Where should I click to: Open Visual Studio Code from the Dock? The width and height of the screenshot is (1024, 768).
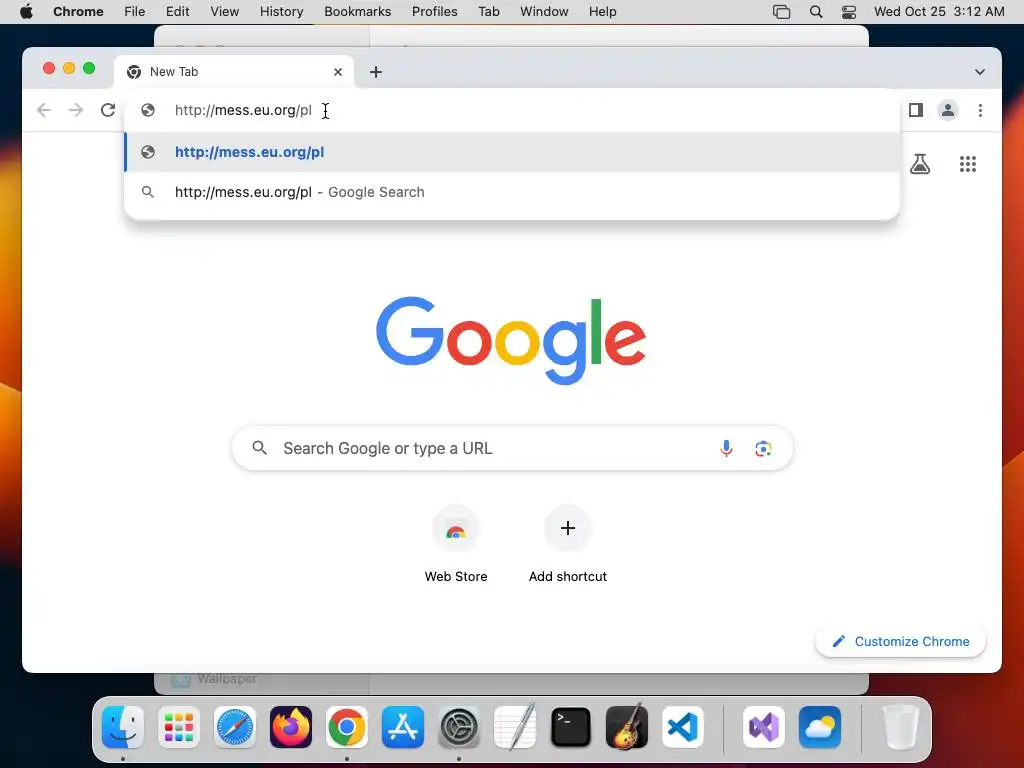point(683,727)
